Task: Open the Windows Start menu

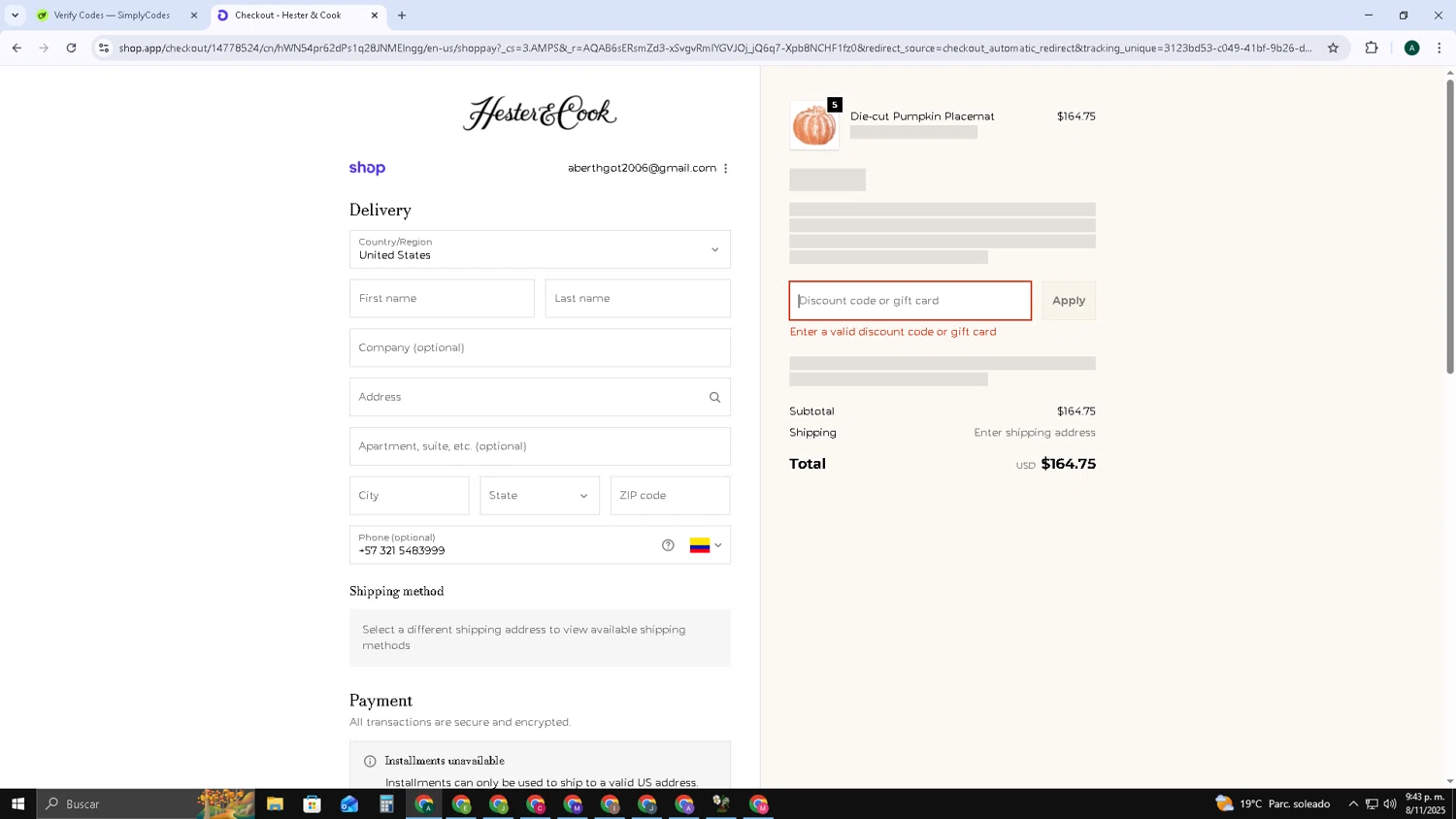Action: tap(17, 803)
